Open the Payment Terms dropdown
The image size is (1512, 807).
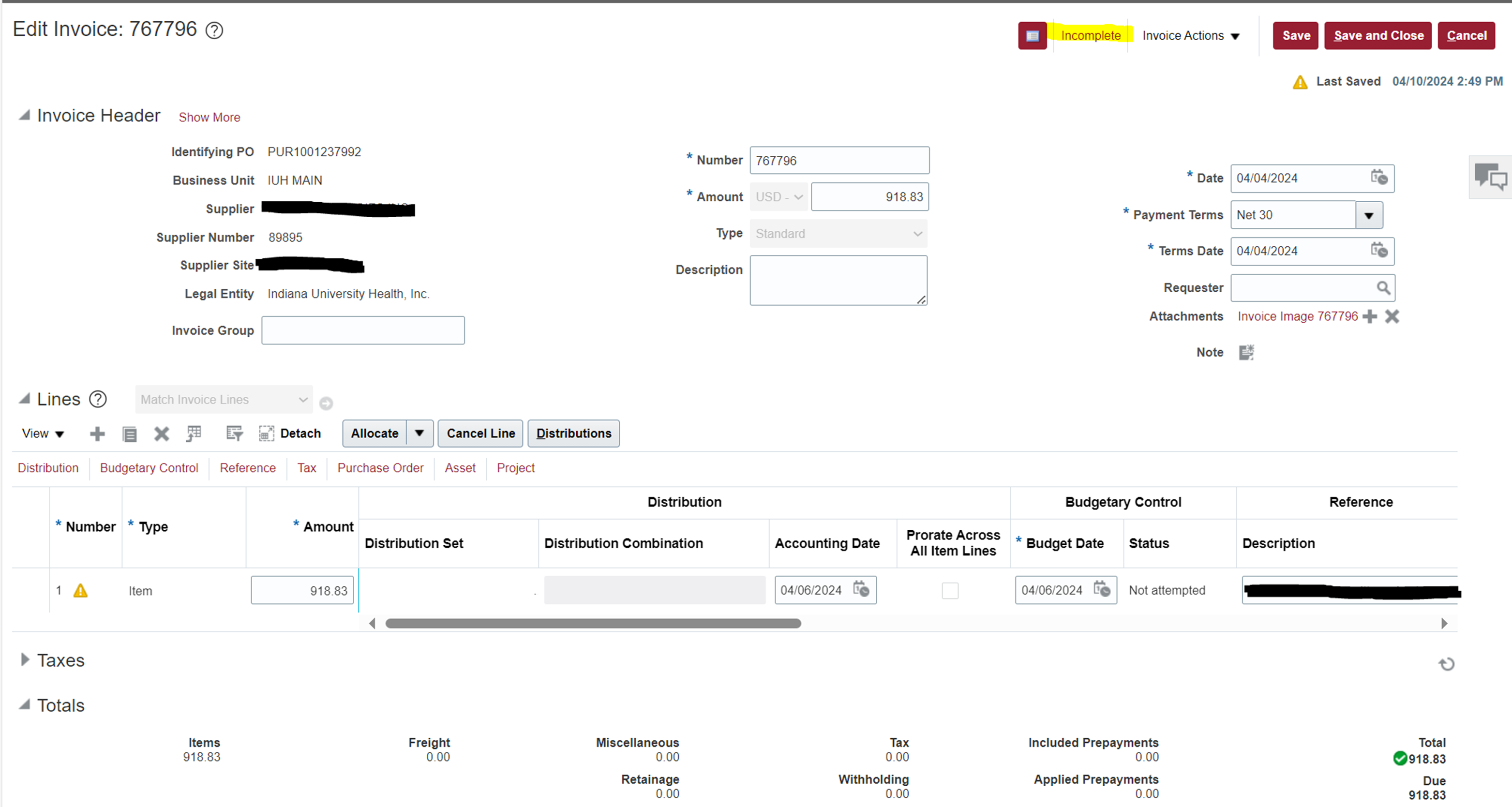click(x=1369, y=215)
